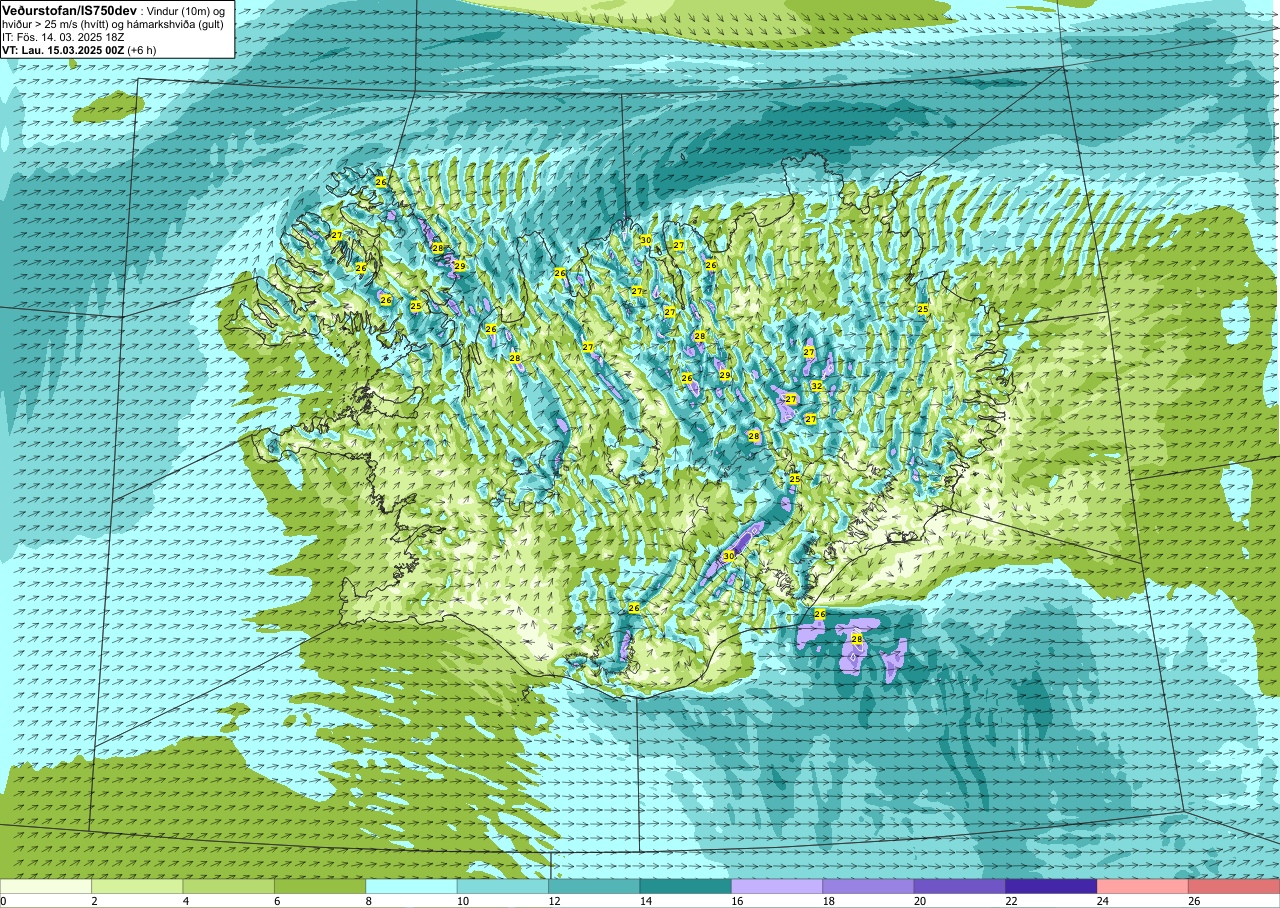Pick the 8–10 m/s pale cyan swatch
The width and height of the screenshot is (1280, 908).
[411, 886]
